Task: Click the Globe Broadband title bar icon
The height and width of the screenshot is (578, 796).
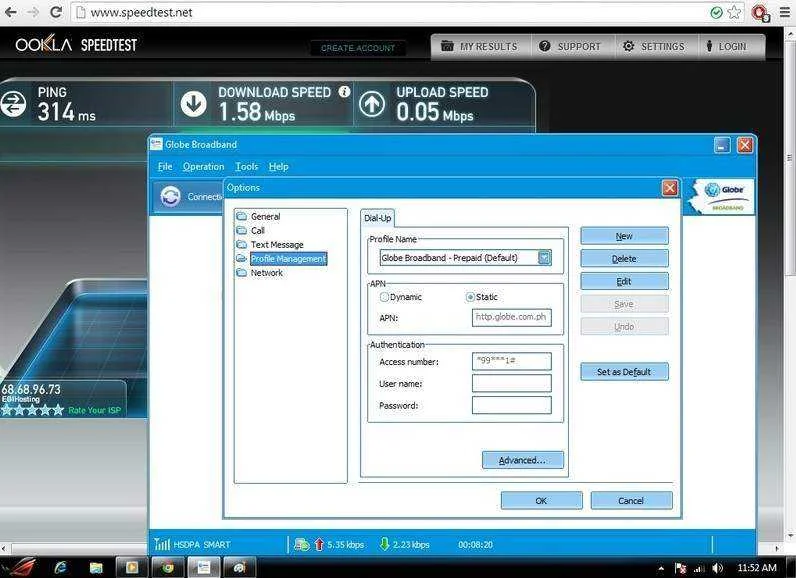Action: pos(156,144)
